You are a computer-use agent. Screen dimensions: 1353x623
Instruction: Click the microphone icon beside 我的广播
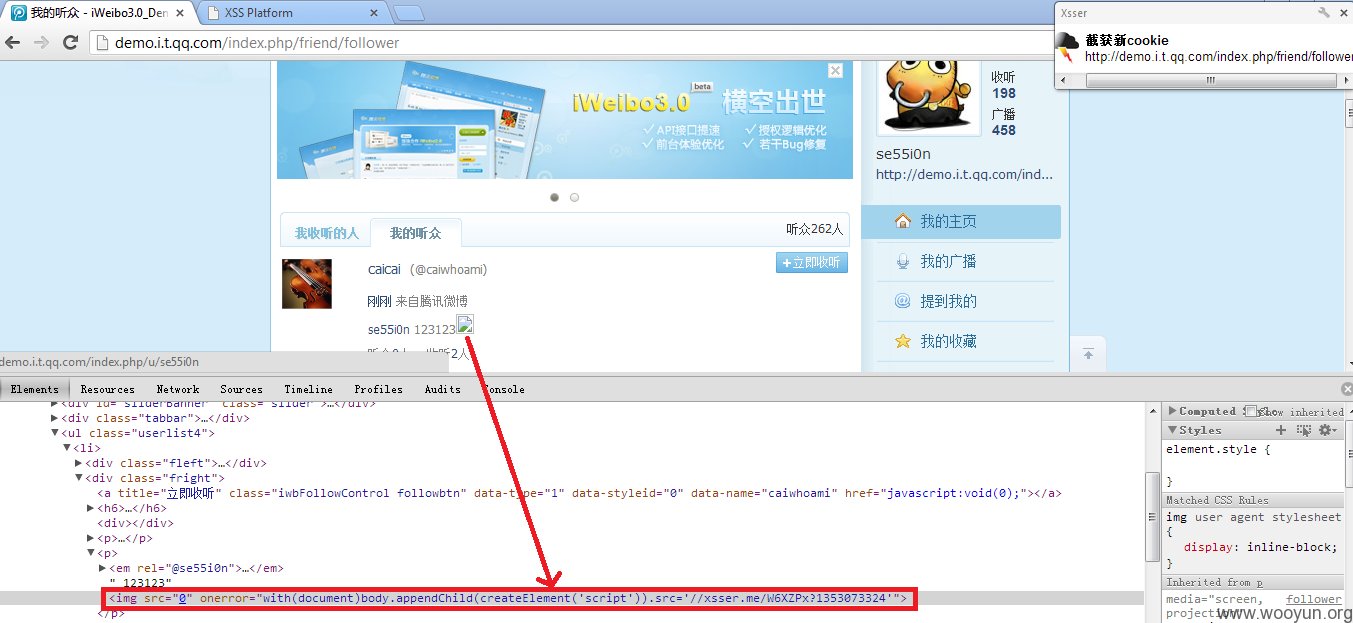coord(903,261)
